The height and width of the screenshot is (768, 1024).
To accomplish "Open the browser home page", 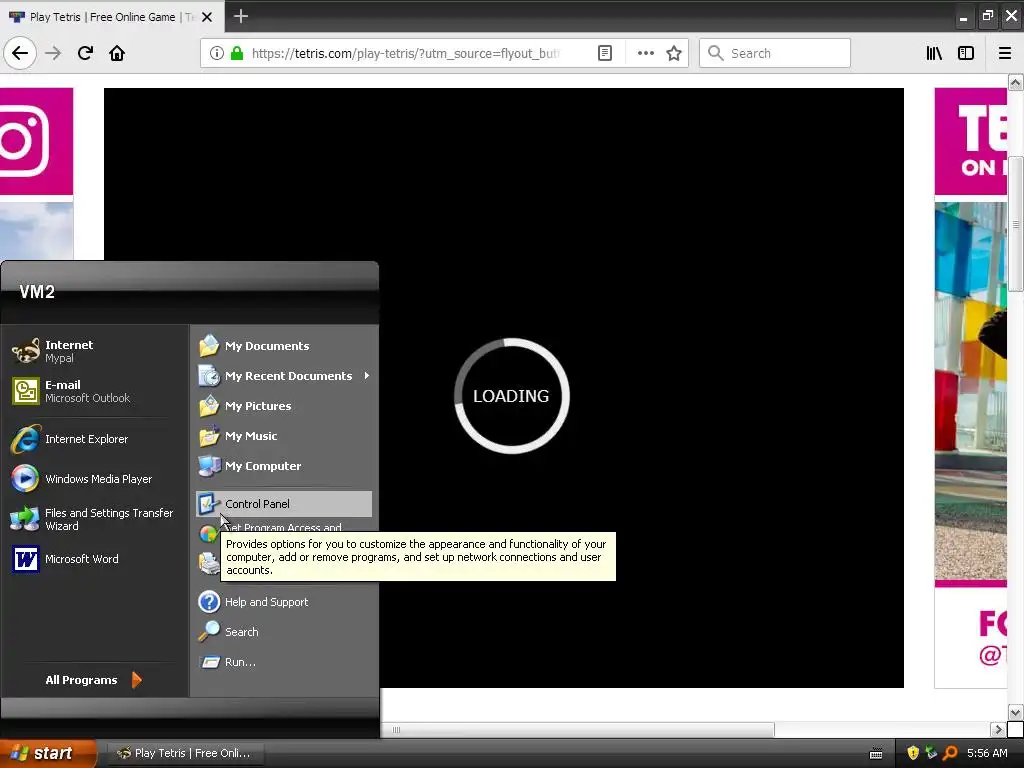I will click(117, 53).
